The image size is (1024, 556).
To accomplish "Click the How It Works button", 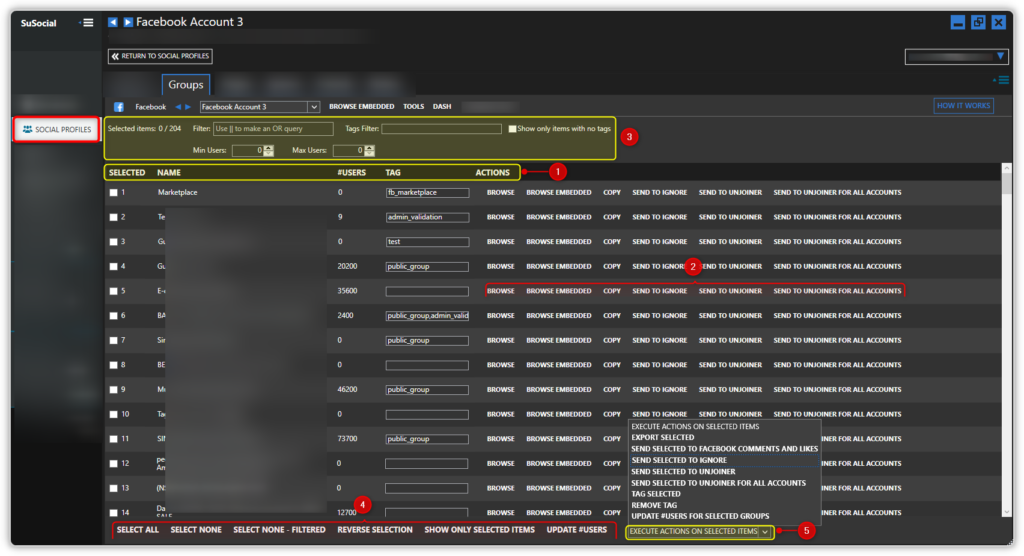I will [x=963, y=105].
